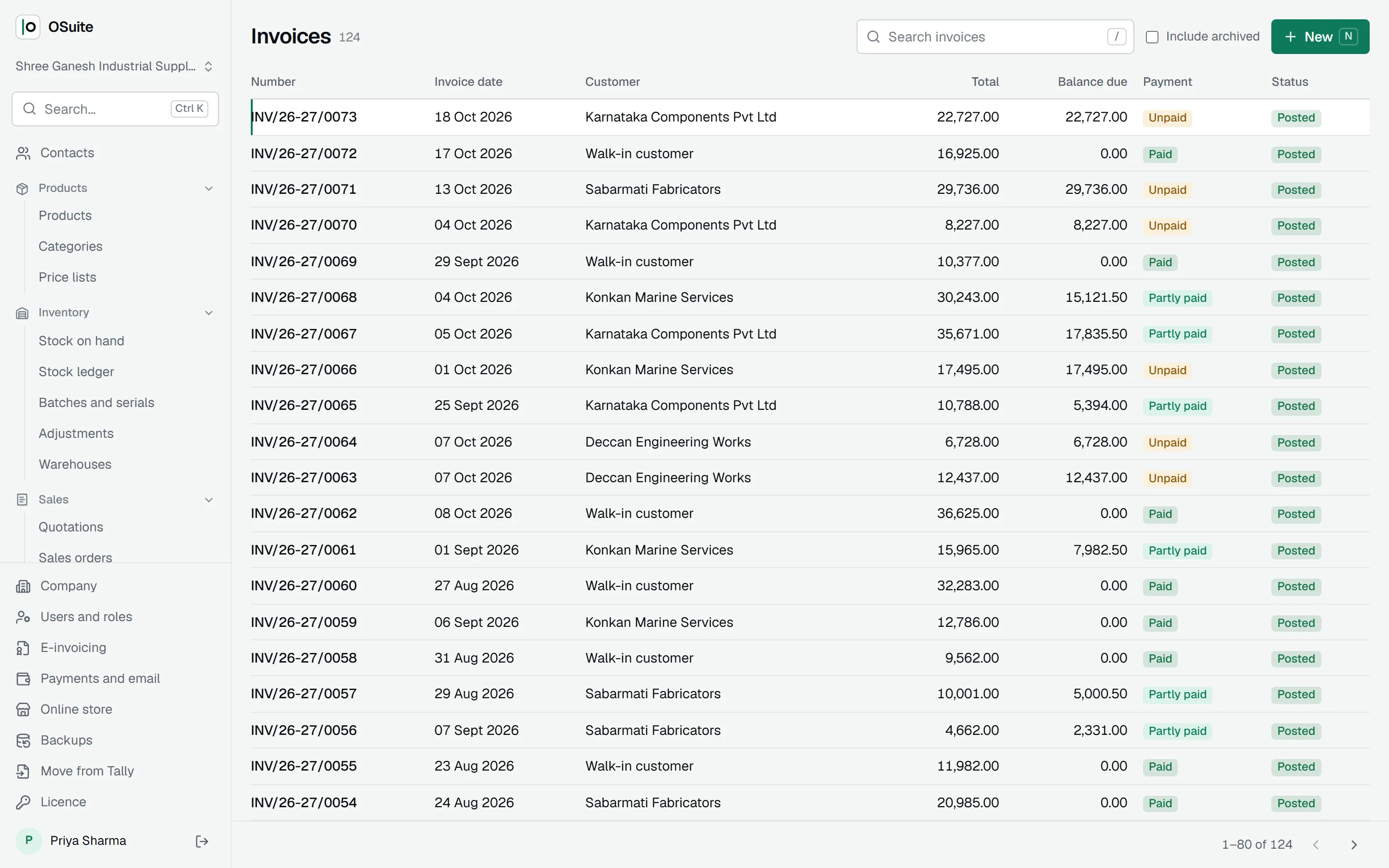Image resolution: width=1389 pixels, height=868 pixels.
Task: Open invoice INV/26-27/0073
Action: pyautogui.click(x=304, y=117)
